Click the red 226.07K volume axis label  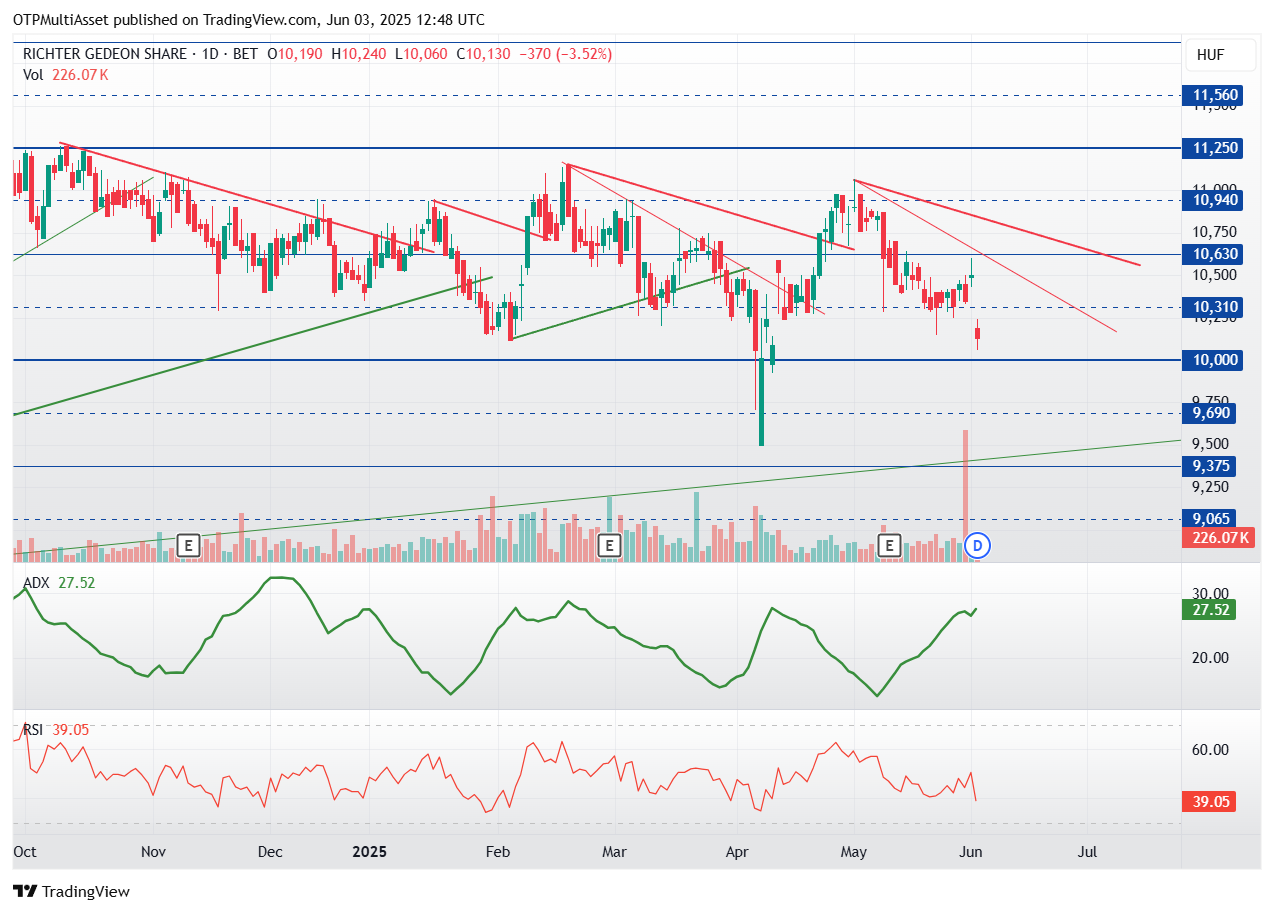tap(1219, 538)
